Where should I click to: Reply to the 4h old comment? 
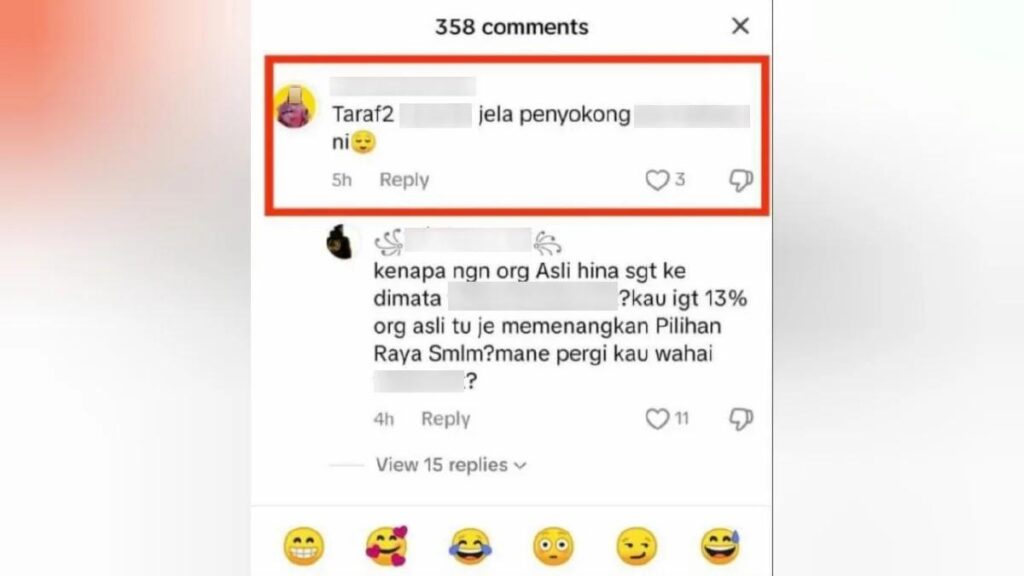pyautogui.click(x=445, y=419)
